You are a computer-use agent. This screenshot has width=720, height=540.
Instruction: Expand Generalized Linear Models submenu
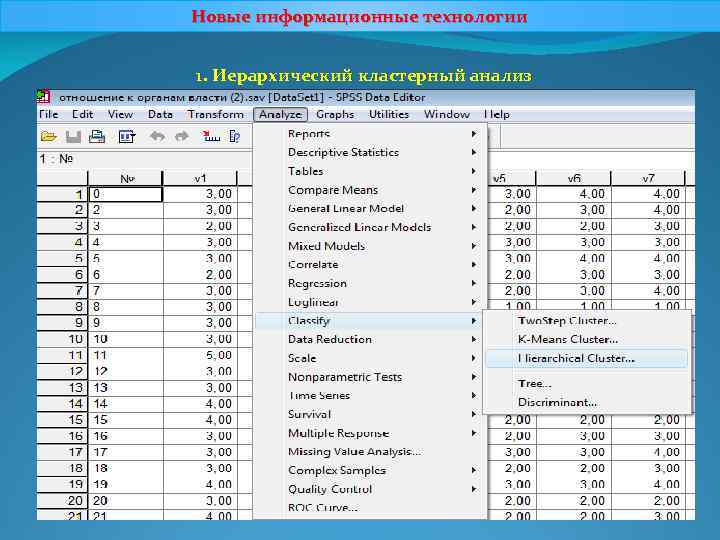370,227
